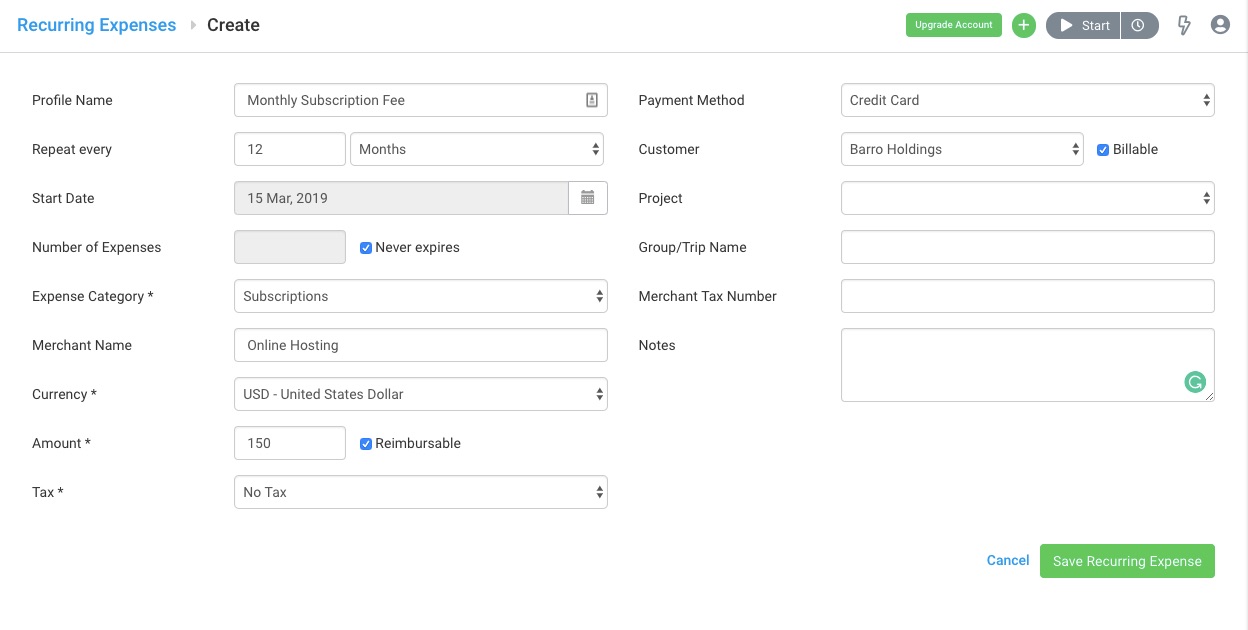The height and width of the screenshot is (630, 1248).
Task: Click the Upgrade Account button
Action: 954,25
